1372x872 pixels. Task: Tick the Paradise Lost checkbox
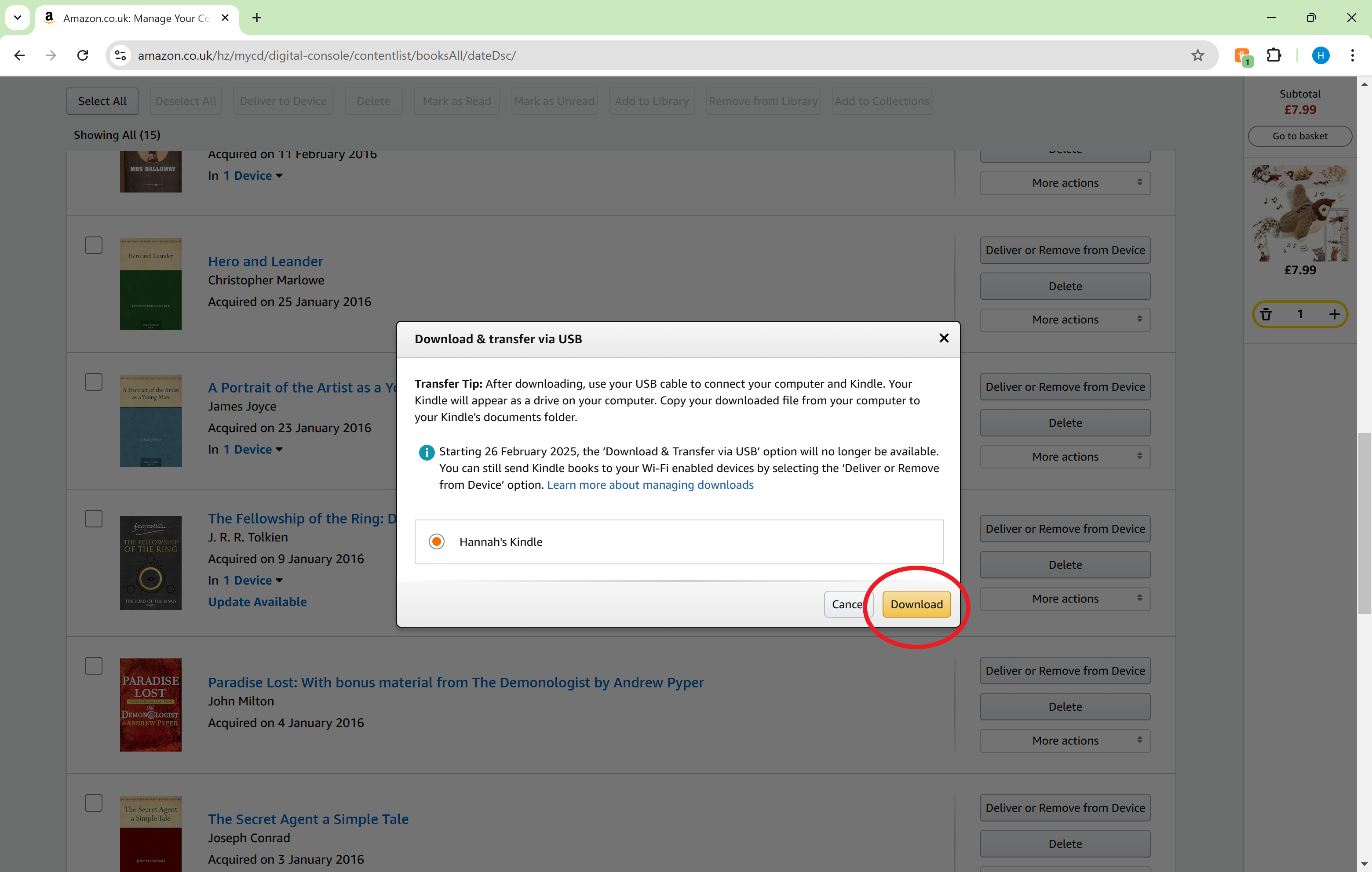(x=93, y=666)
